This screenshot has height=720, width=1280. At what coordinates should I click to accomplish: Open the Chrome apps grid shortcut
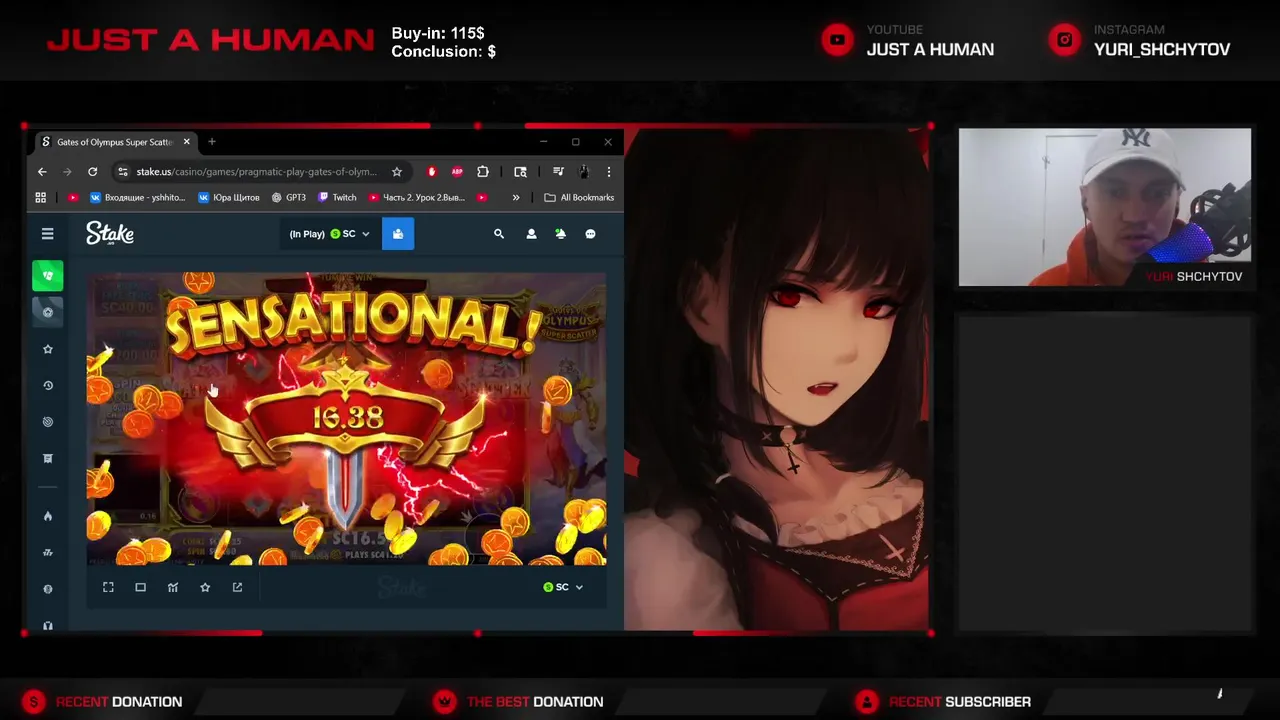coord(42,198)
